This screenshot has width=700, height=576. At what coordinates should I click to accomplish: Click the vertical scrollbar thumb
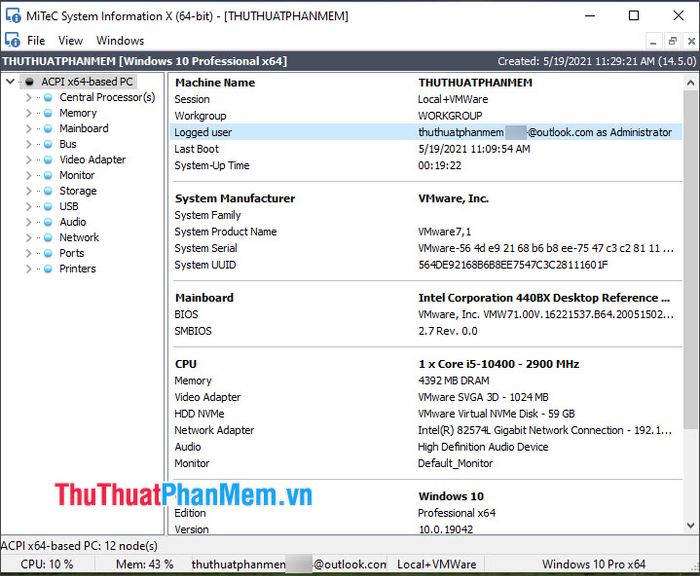(690, 259)
